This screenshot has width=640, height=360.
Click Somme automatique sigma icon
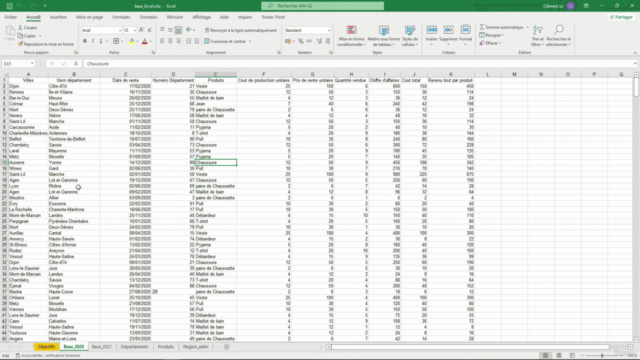[x=482, y=27]
